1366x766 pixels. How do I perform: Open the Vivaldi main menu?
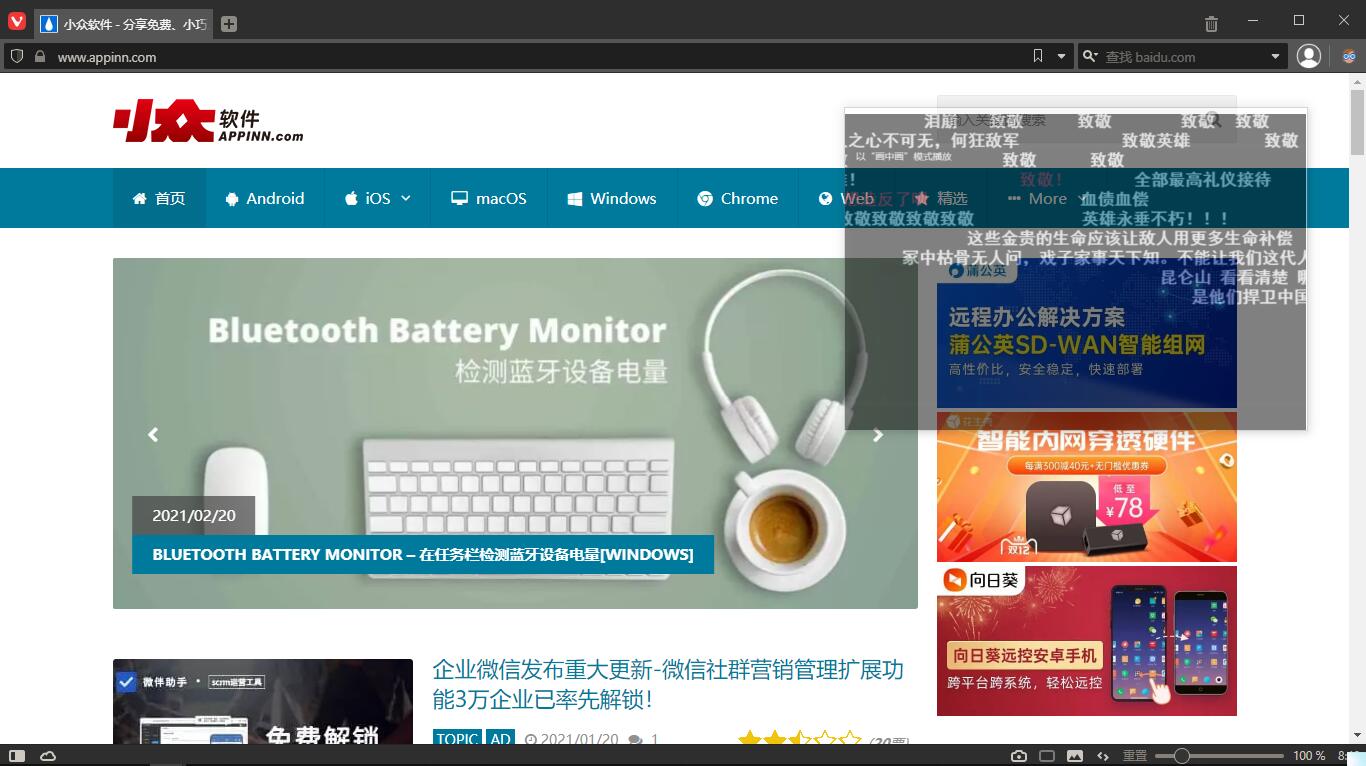click(16, 22)
